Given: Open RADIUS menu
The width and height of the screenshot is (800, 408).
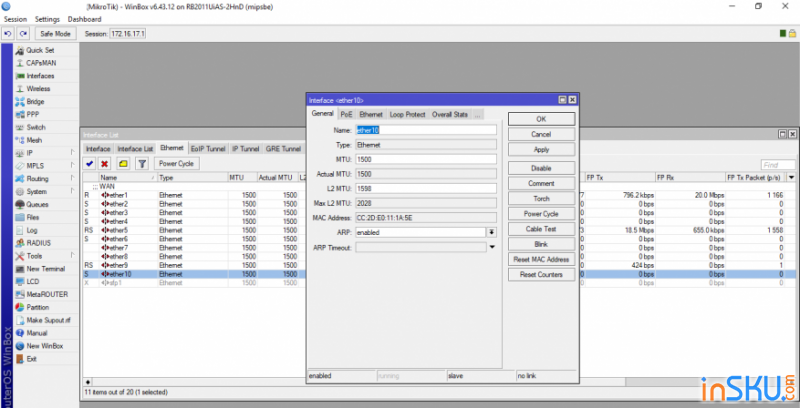Looking at the screenshot, I should [39, 243].
